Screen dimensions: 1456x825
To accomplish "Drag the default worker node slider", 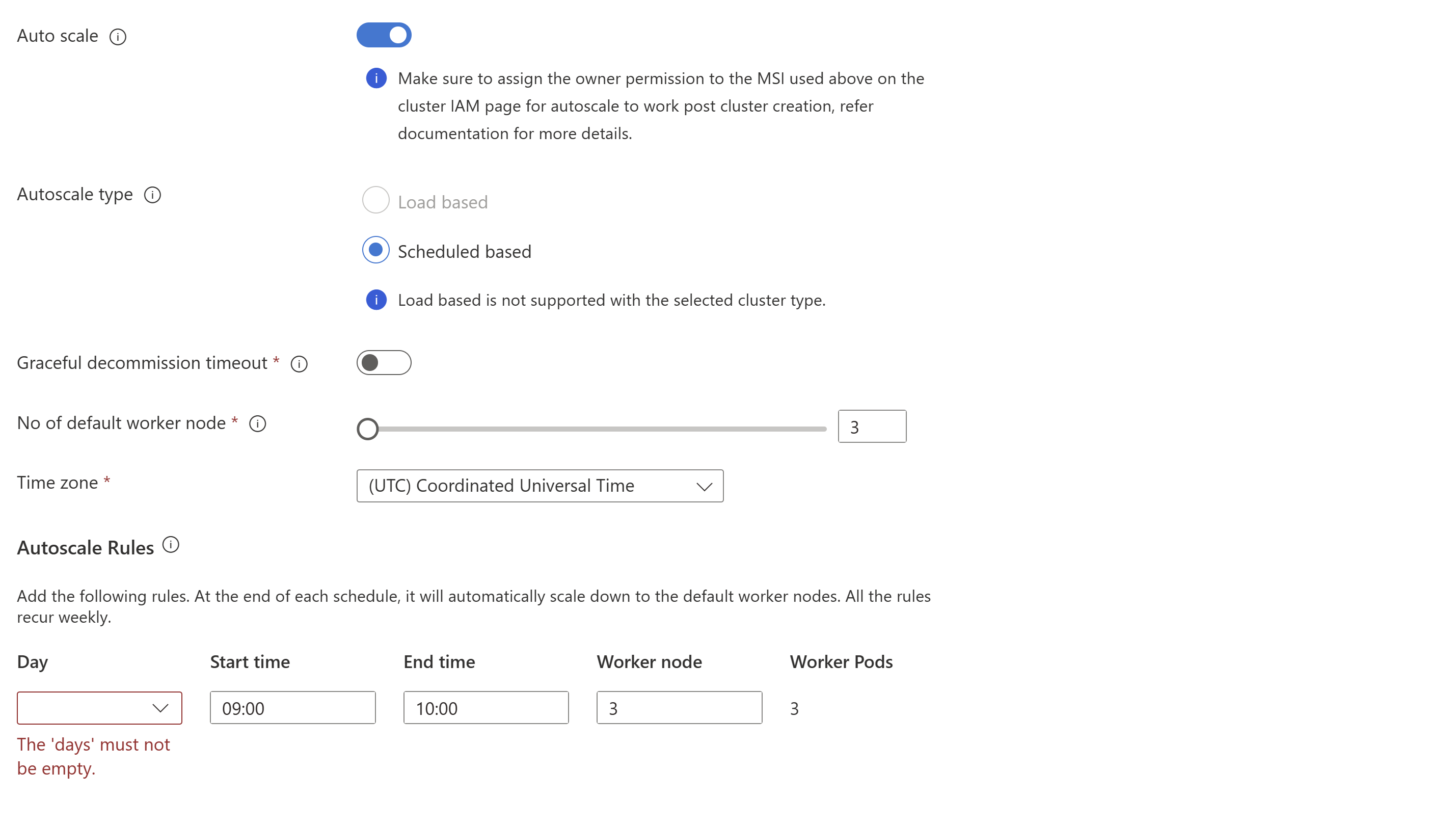I will [368, 426].
